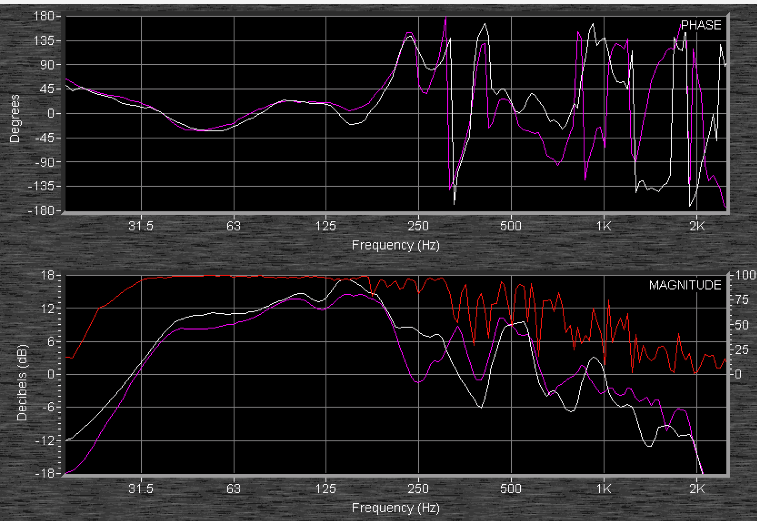
Task: Select 1K frequency tick below magnitude plot
Action: [603, 488]
